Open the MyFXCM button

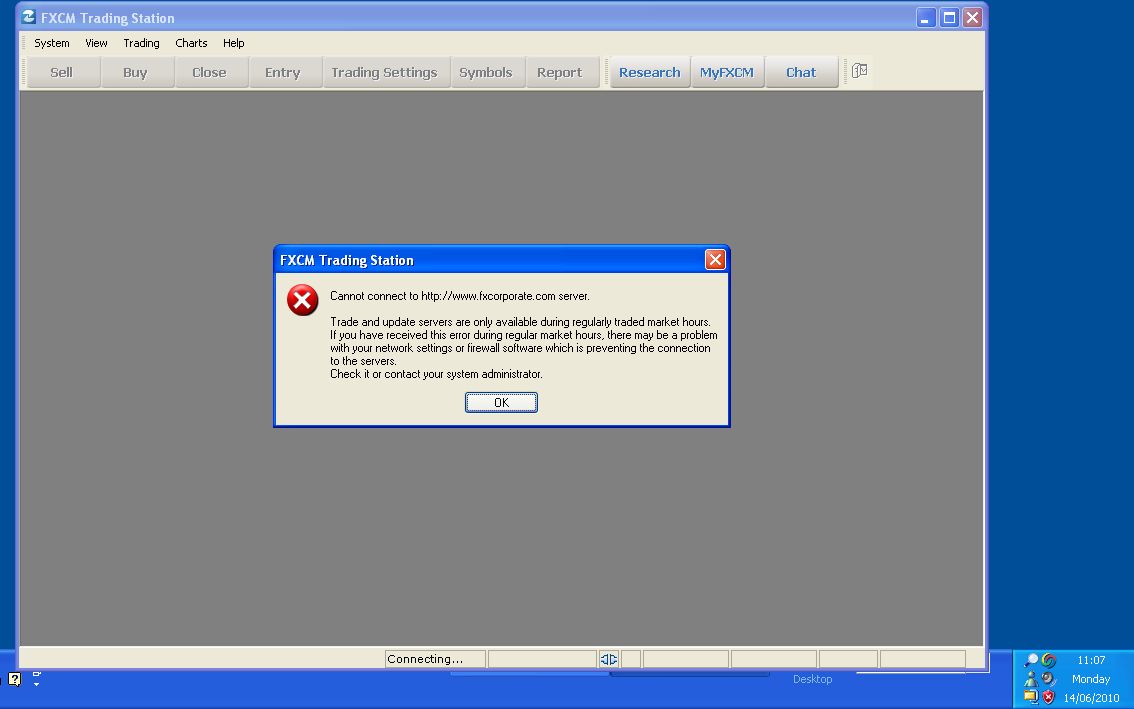coord(727,72)
